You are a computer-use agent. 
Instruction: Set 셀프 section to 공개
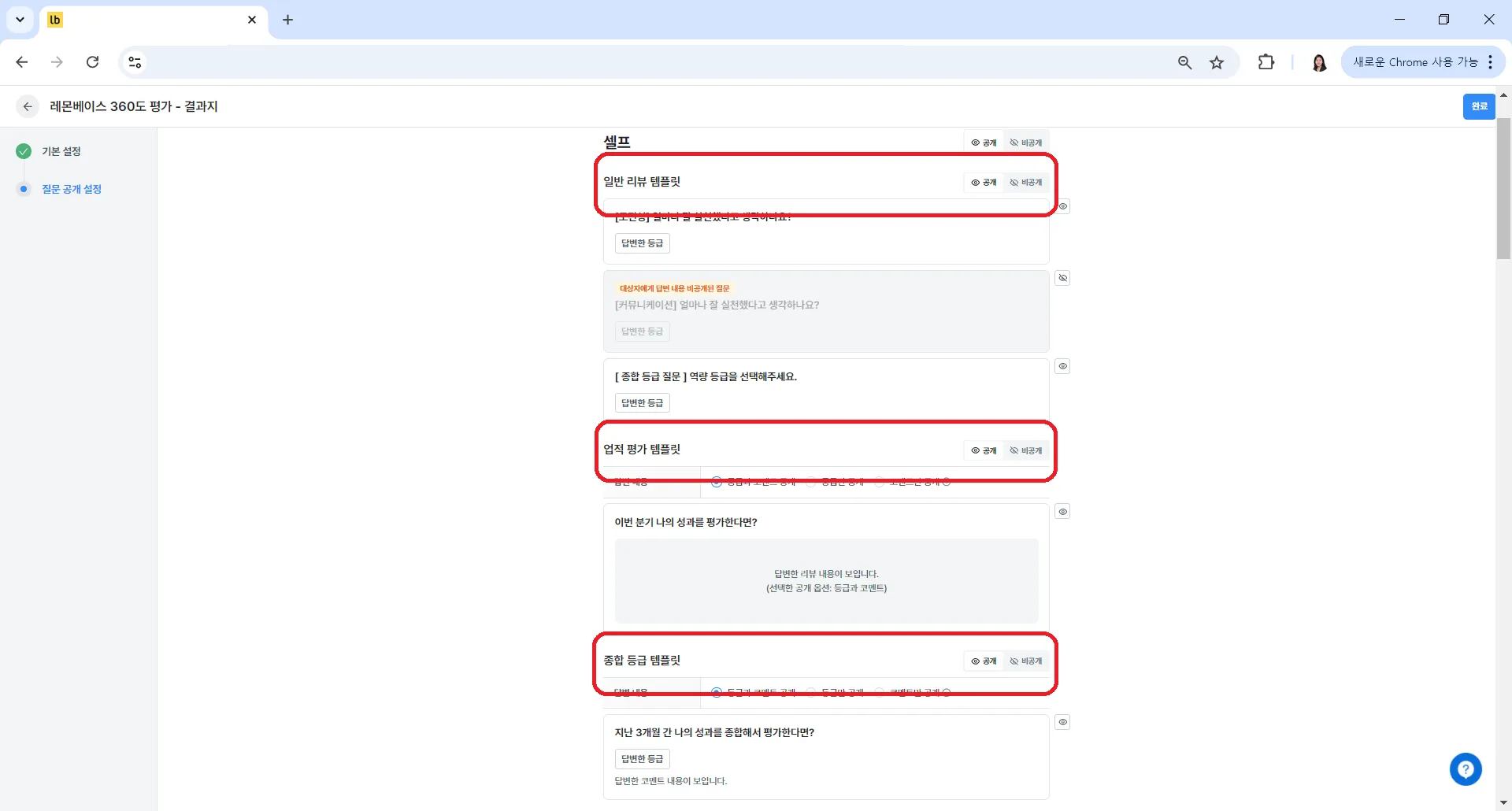tap(984, 143)
